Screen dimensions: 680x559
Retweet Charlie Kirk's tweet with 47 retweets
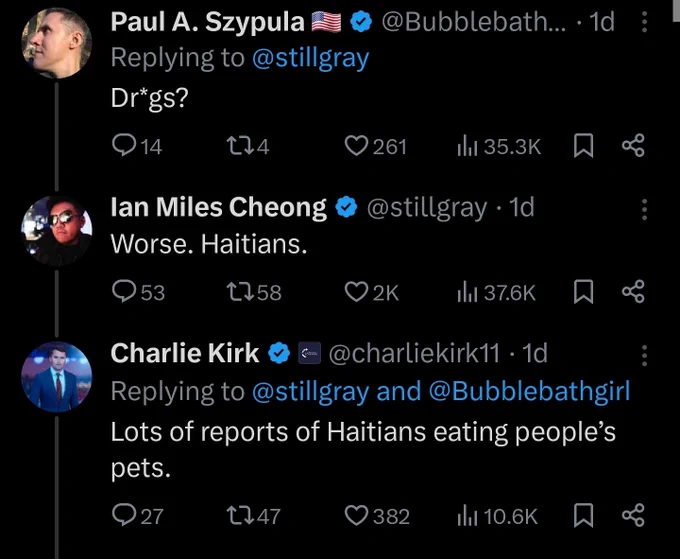pyautogui.click(x=253, y=516)
